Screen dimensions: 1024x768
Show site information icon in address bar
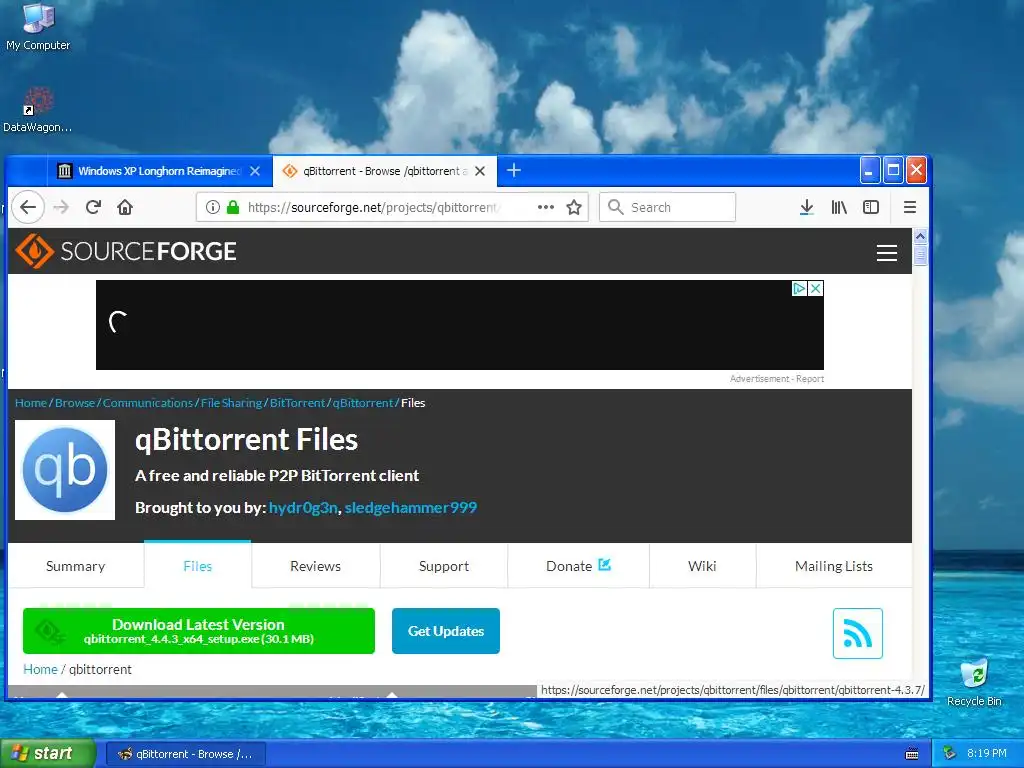click(212, 207)
